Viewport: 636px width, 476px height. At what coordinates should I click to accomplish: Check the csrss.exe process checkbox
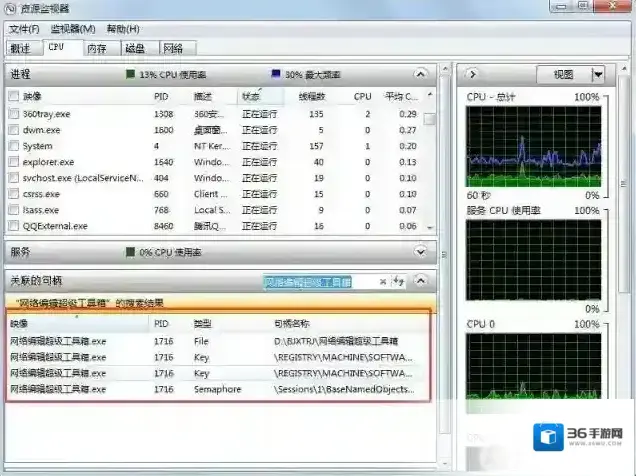(x=14, y=194)
